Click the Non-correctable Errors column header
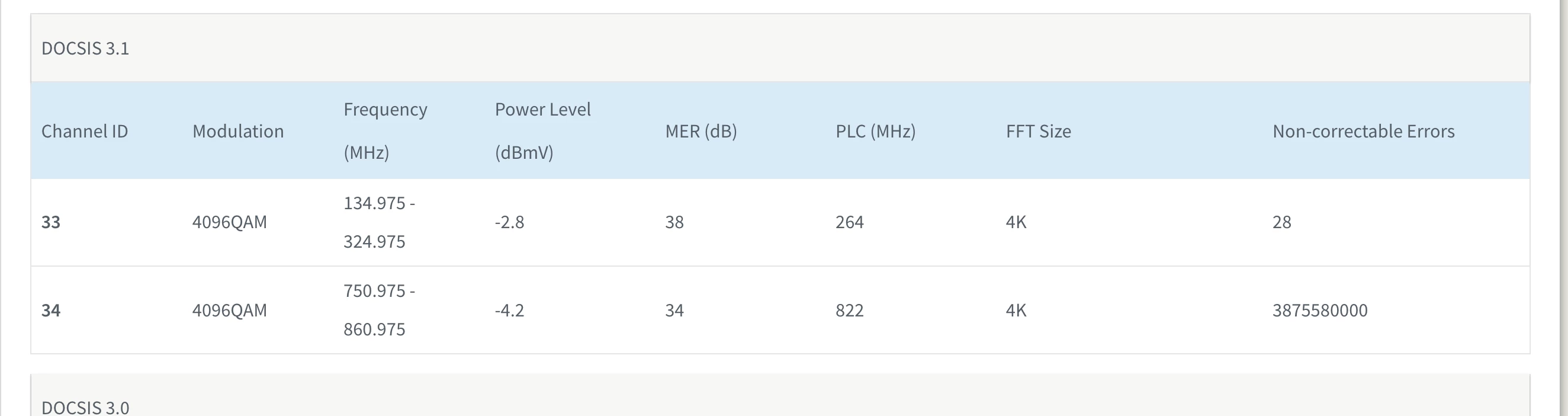Image resolution: width=1568 pixels, height=416 pixels. tap(1363, 131)
